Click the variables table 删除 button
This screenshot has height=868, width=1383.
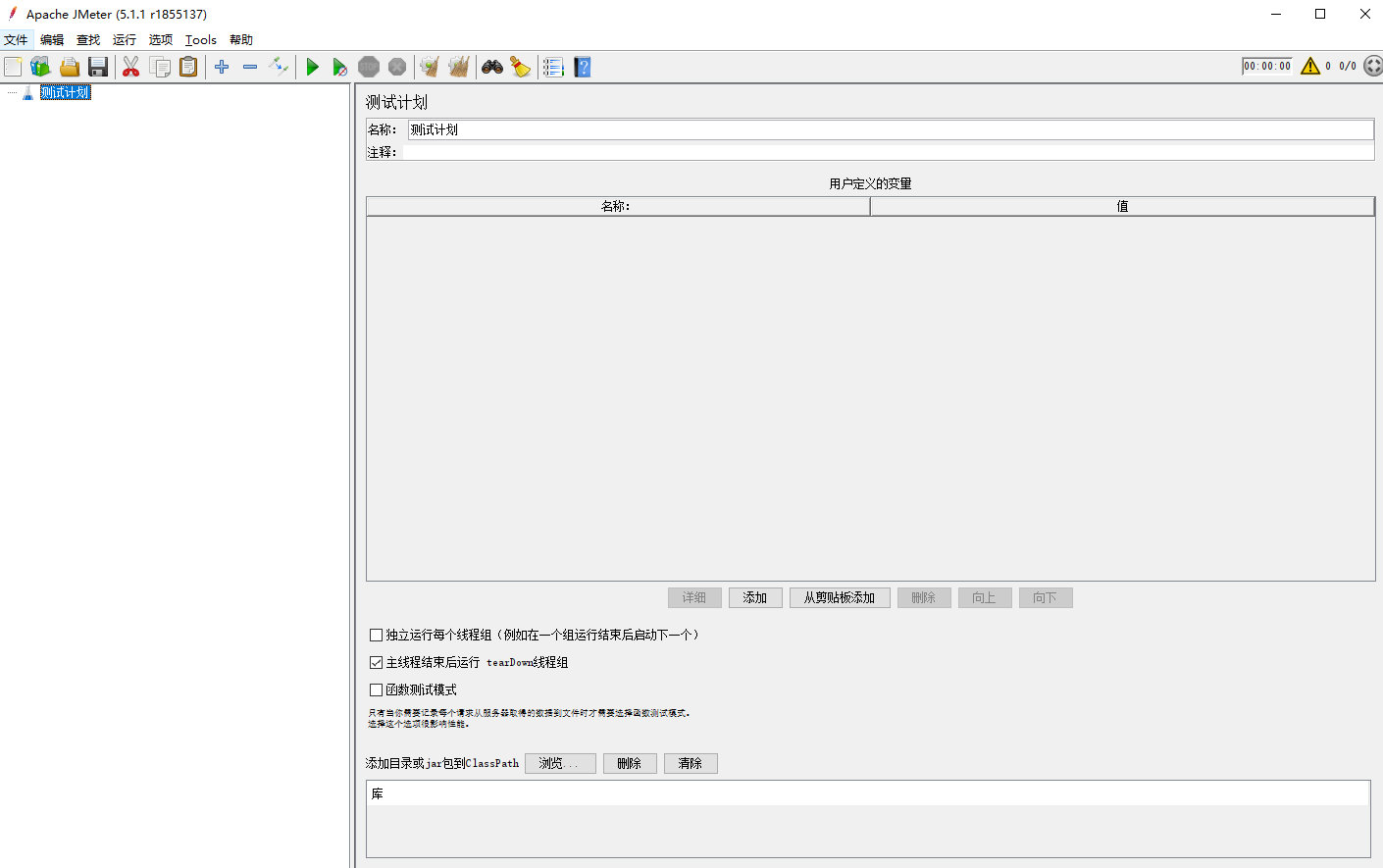pos(924,597)
